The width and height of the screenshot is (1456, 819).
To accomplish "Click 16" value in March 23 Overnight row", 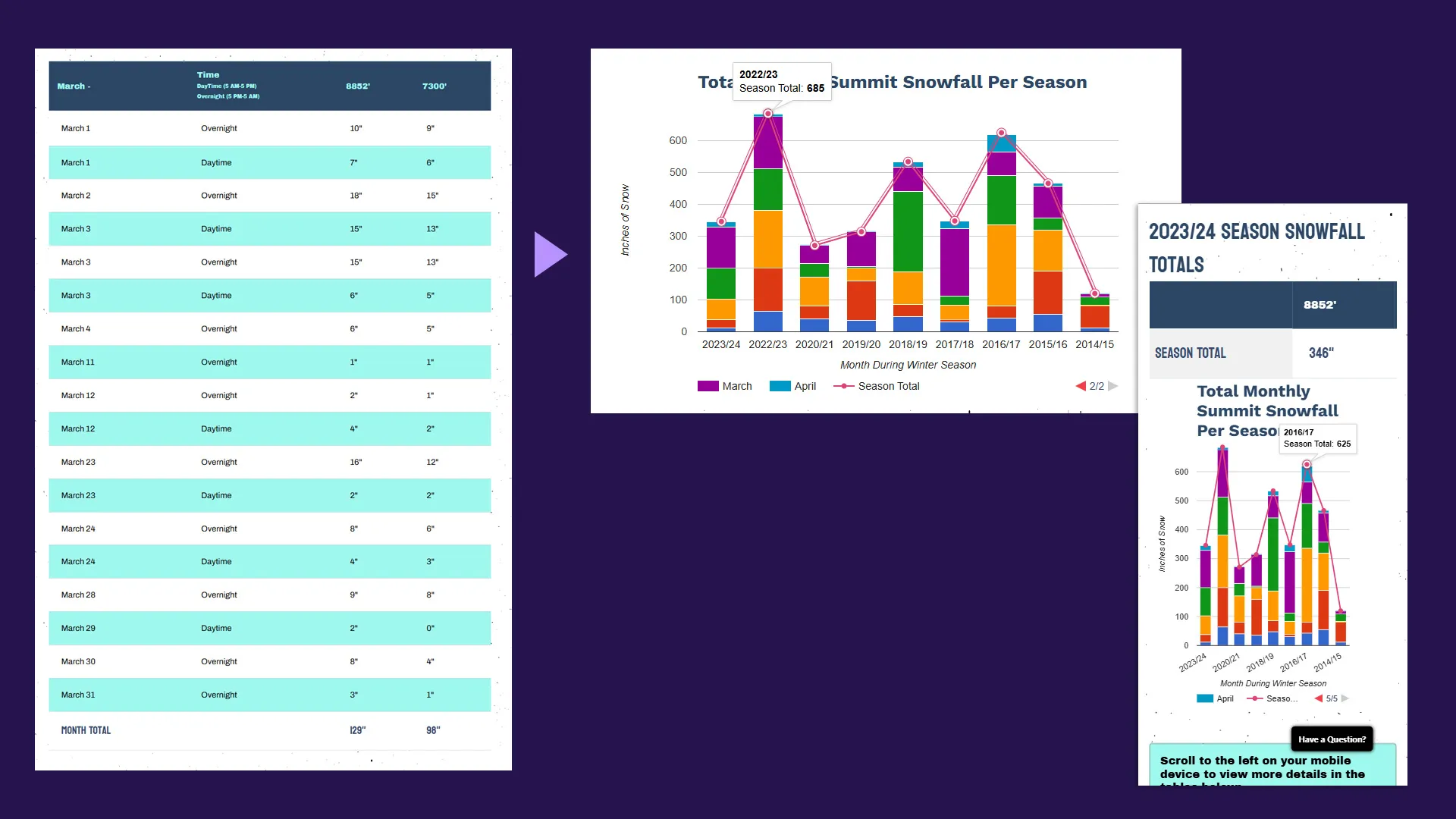I will click(x=356, y=463).
